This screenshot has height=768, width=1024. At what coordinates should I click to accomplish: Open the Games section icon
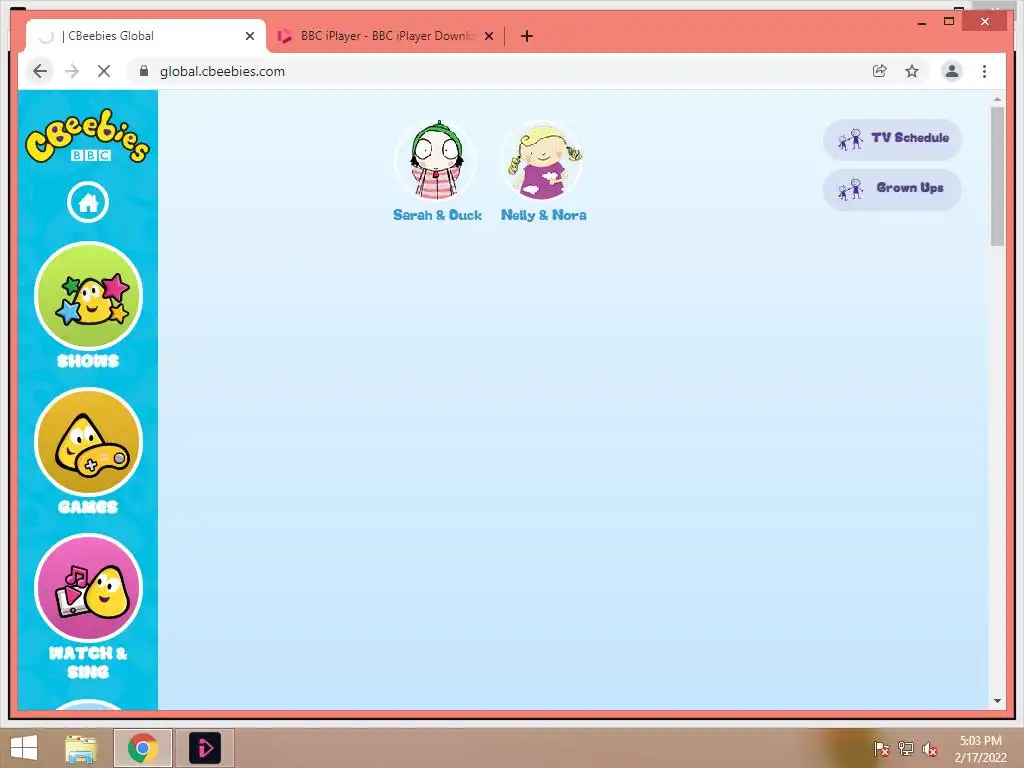pyautogui.click(x=88, y=441)
